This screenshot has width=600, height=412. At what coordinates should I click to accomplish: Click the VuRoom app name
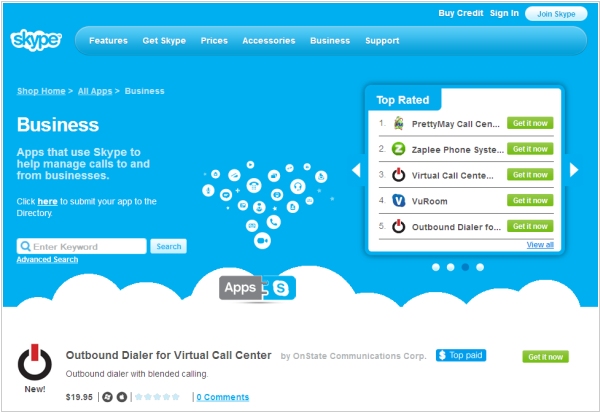429,201
